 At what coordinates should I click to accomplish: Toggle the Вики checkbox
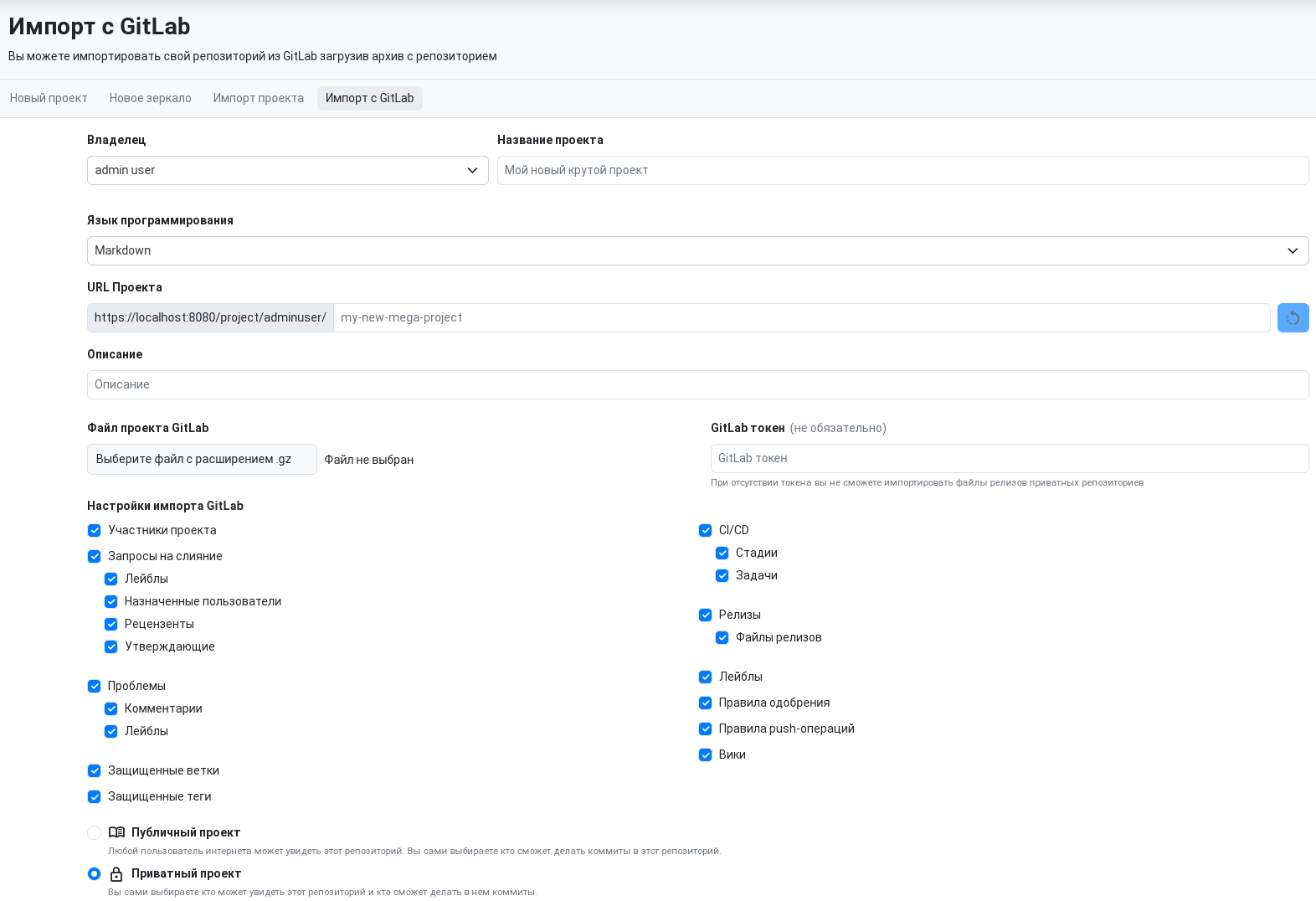[706, 754]
